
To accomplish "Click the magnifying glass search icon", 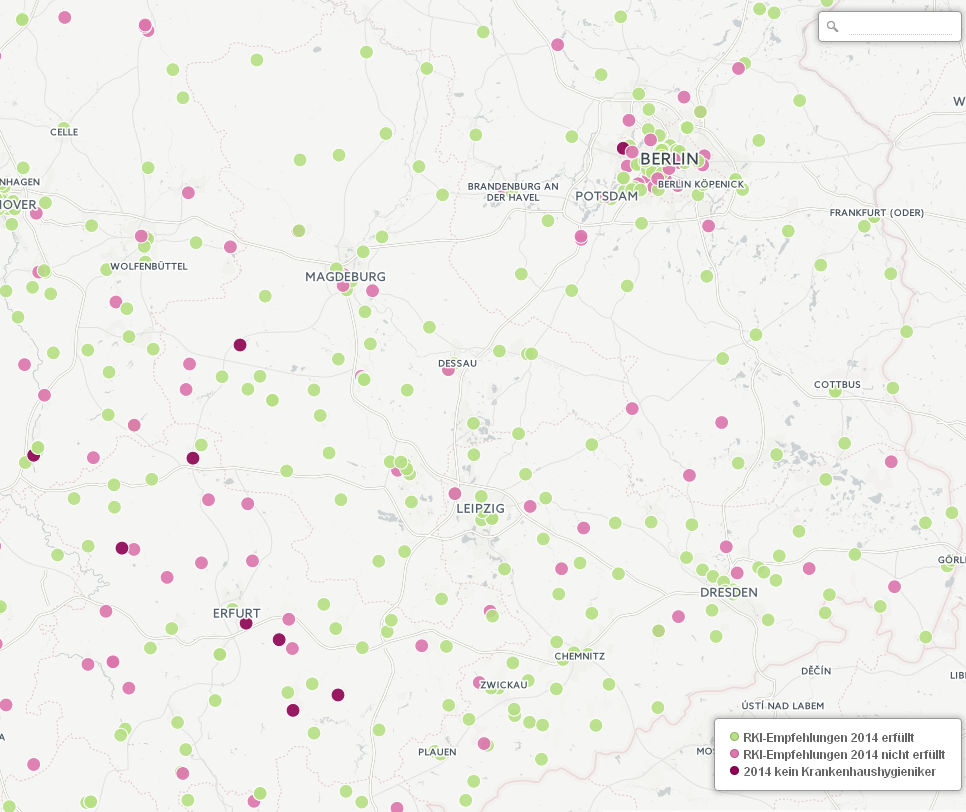I will click(832, 27).
